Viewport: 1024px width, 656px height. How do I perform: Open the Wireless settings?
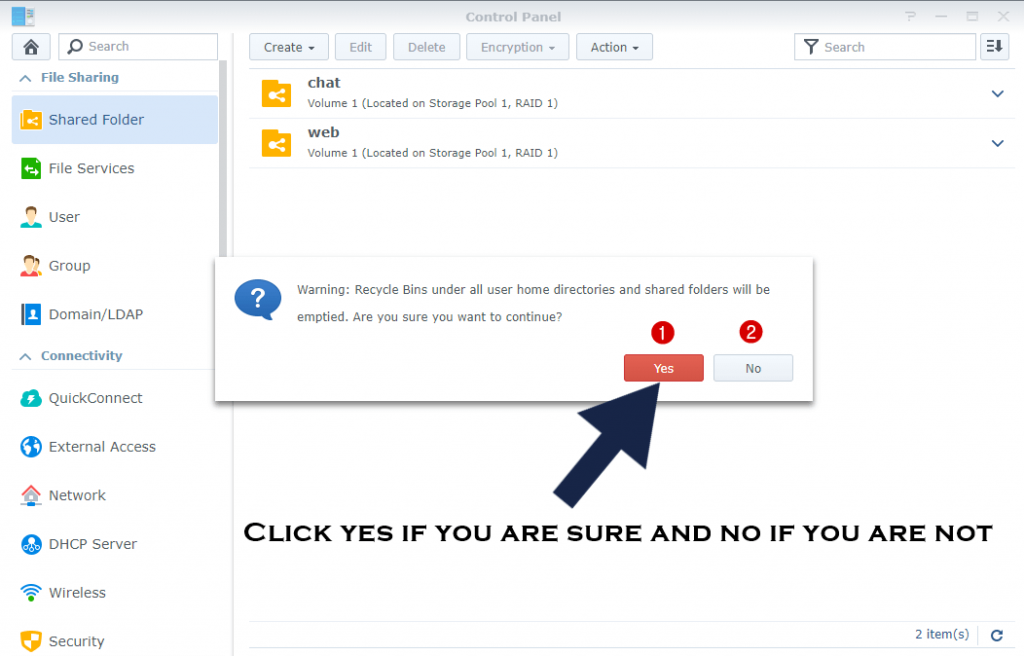point(77,592)
